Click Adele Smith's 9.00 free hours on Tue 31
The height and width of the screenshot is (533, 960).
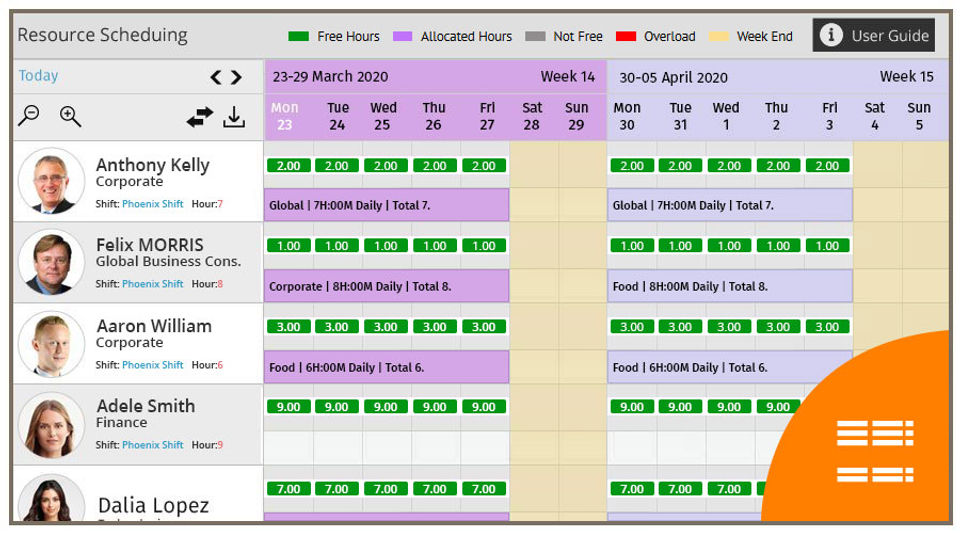click(680, 406)
